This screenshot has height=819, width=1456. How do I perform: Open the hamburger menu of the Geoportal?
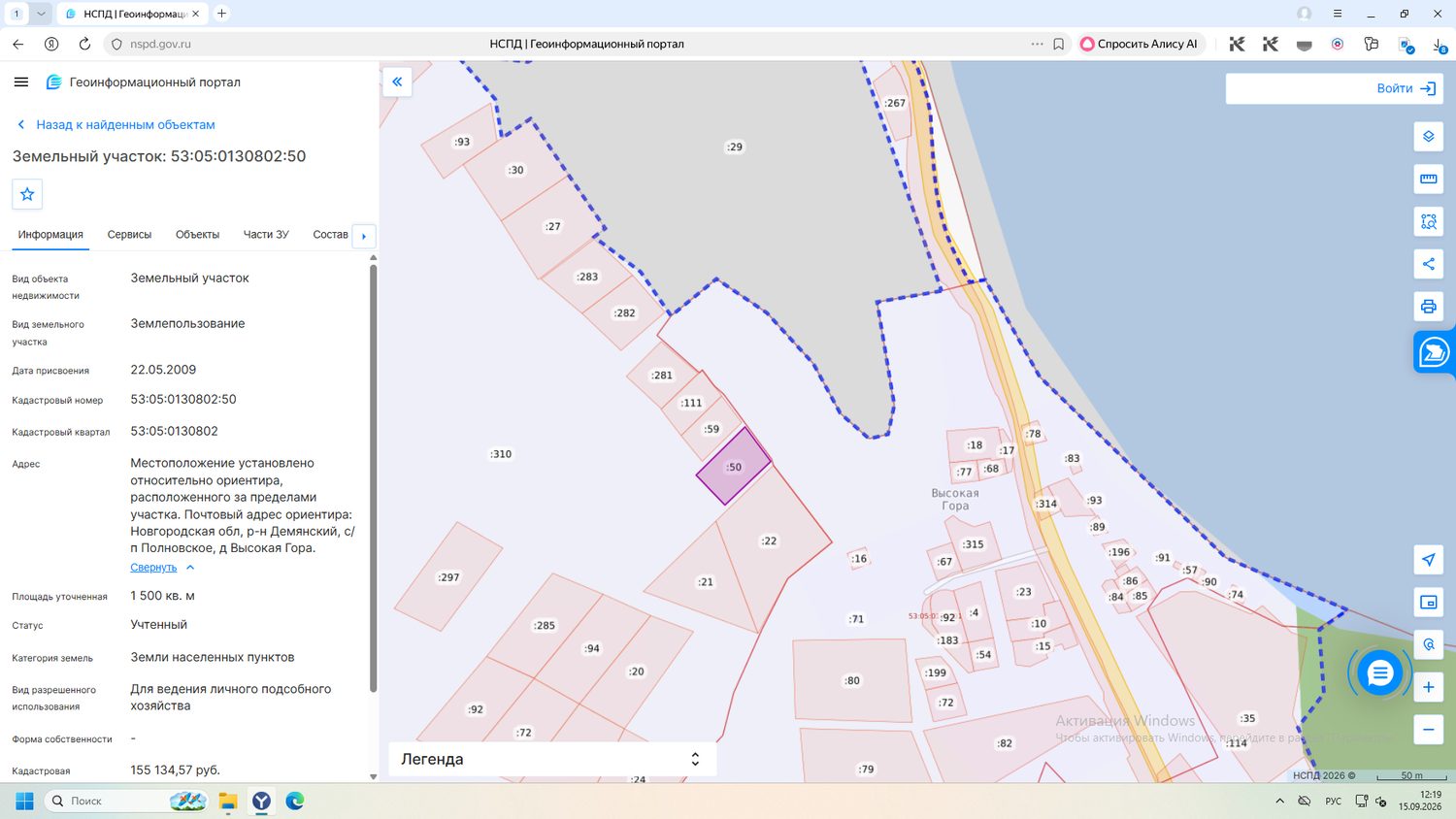point(21,82)
